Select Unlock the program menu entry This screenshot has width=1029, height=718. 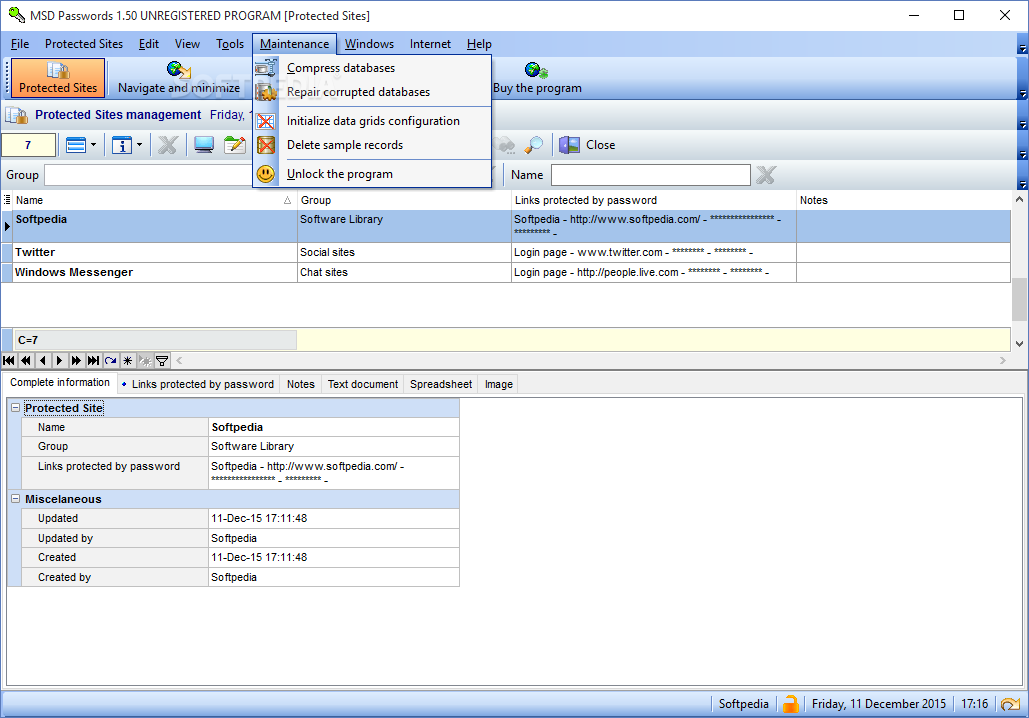pyautogui.click(x=372, y=174)
